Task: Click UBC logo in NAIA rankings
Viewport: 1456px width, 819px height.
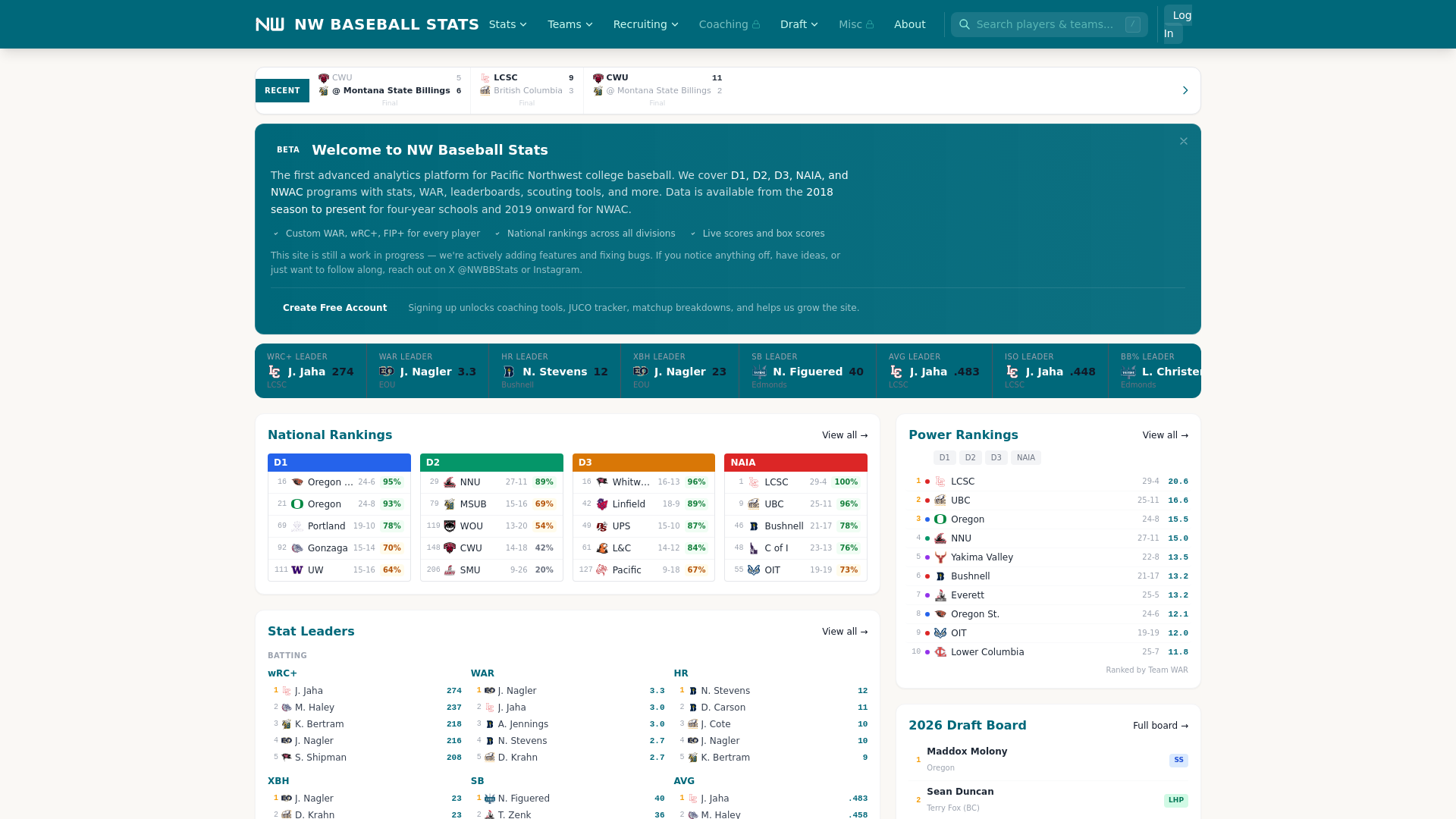Action: click(754, 504)
